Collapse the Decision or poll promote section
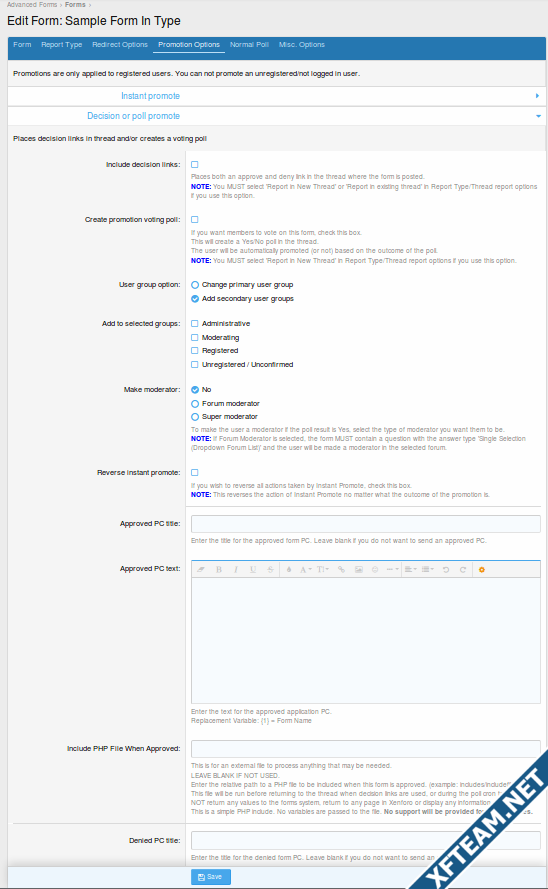This screenshot has height=889, width=548. [277, 116]
